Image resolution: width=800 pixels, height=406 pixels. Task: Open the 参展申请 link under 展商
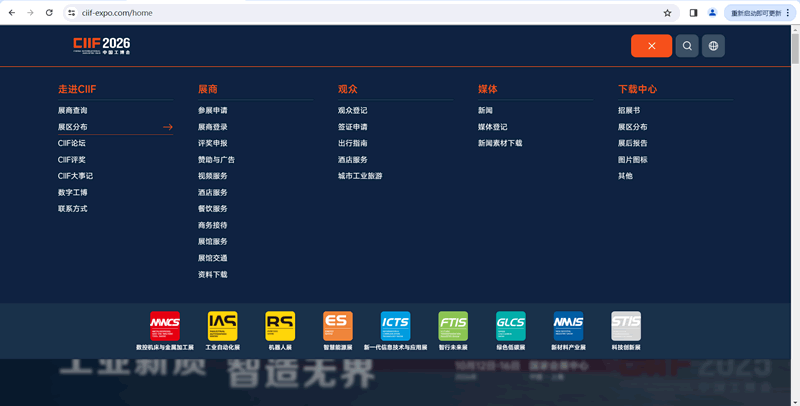[x=212, y=110]
